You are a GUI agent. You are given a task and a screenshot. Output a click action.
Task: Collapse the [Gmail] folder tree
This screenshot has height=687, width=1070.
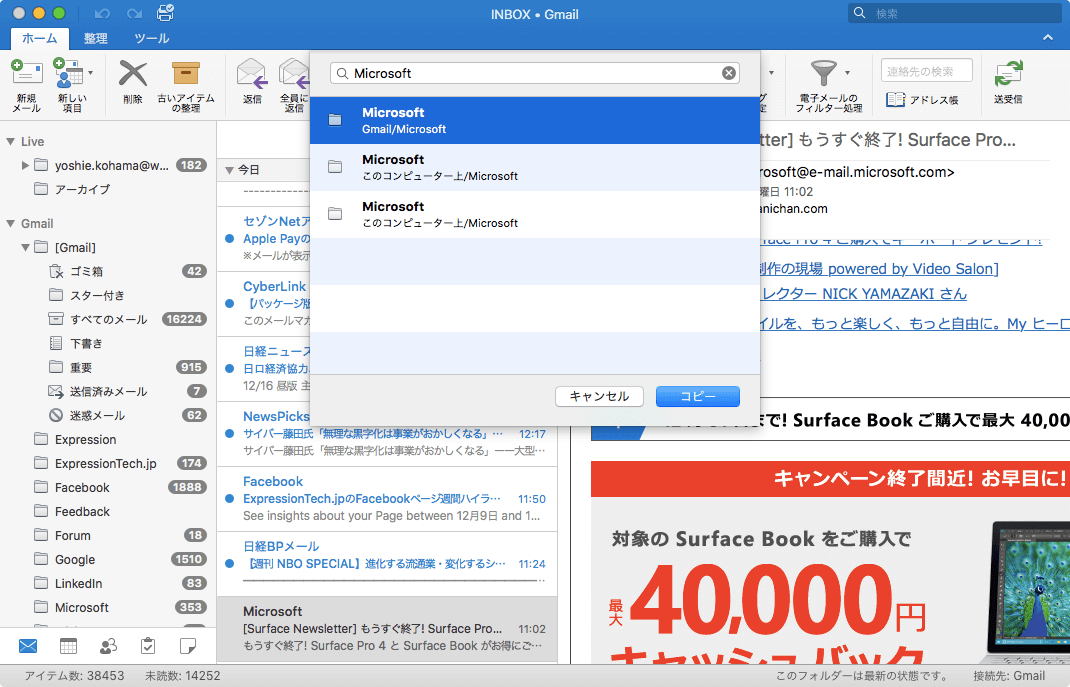25,247
